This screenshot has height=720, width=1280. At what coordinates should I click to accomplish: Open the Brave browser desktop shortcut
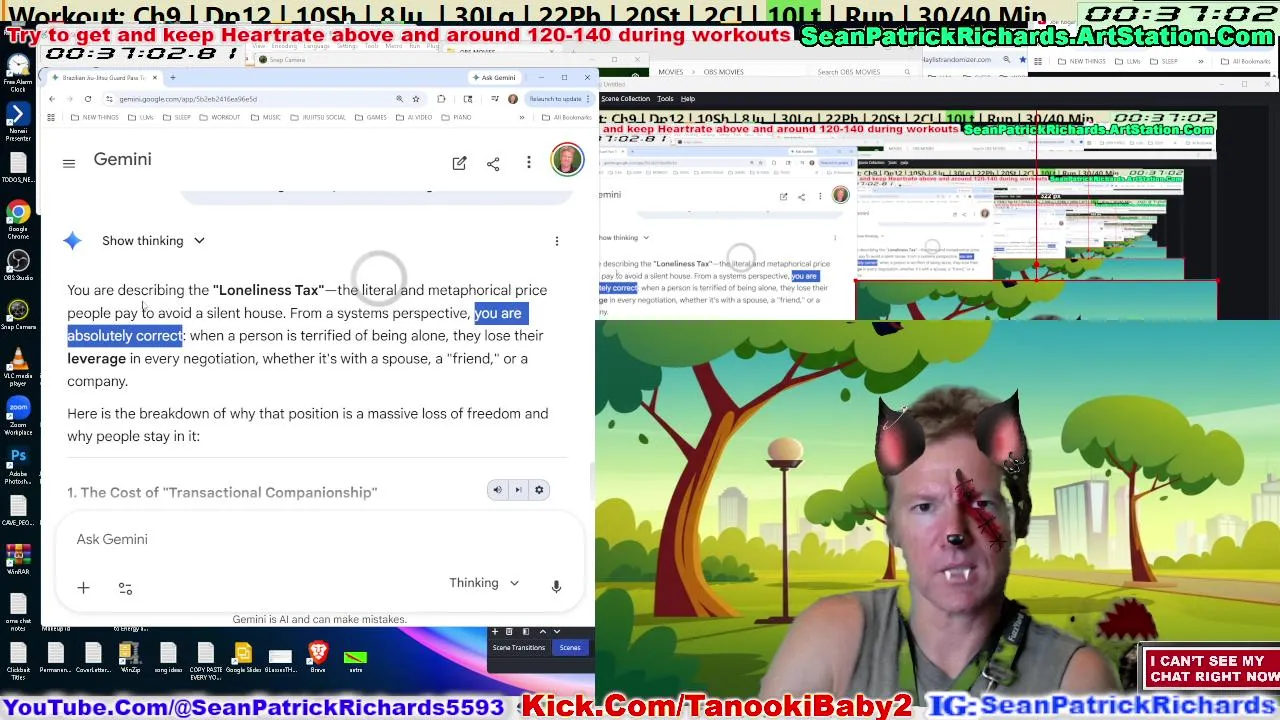pos(318,656)
